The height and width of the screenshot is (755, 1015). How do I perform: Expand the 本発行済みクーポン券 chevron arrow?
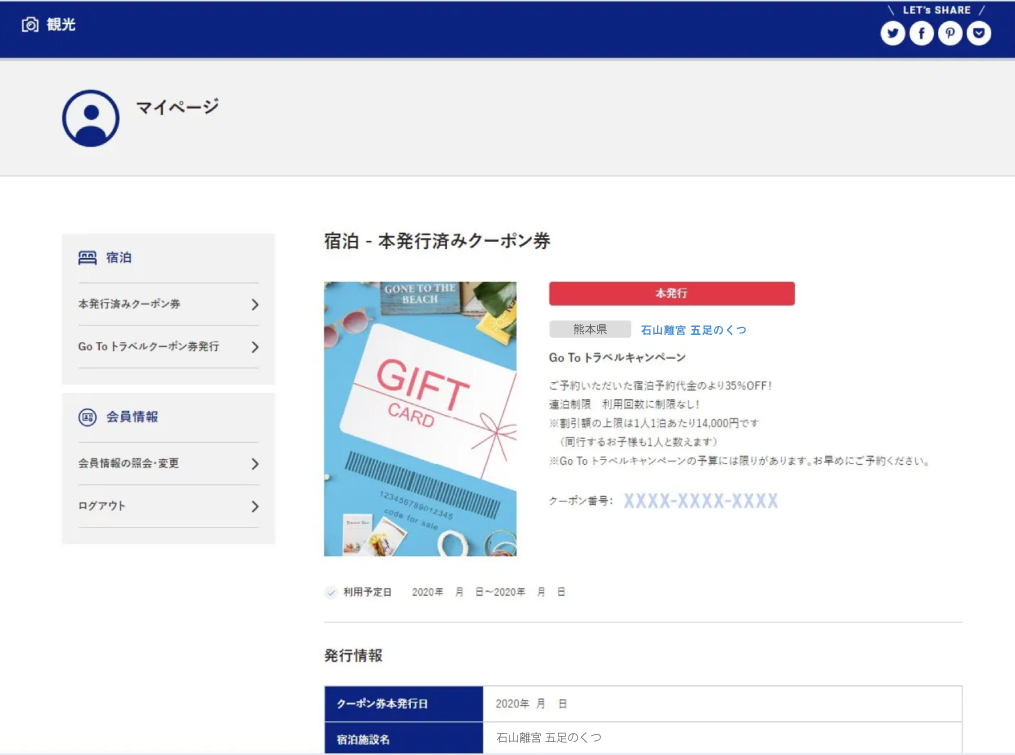255,304
